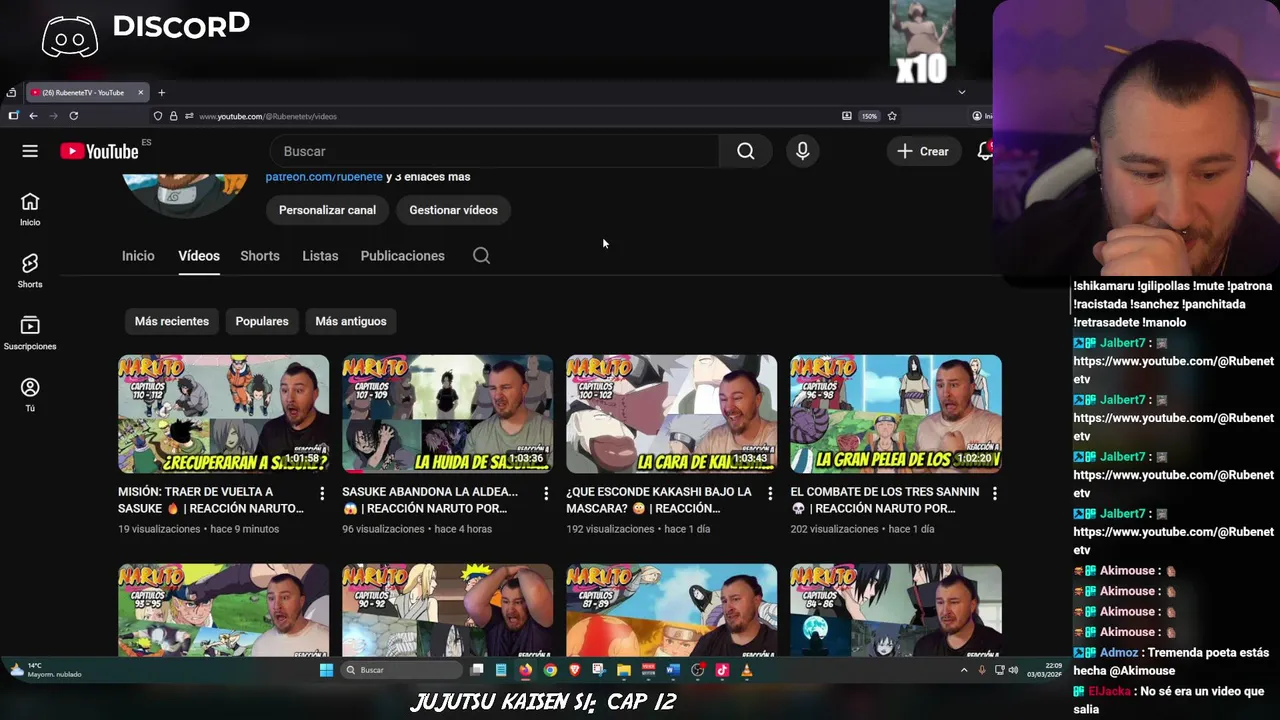Filter videos by Más recientes
This screenshot has width=1280, height=720.
click(172, 321)
